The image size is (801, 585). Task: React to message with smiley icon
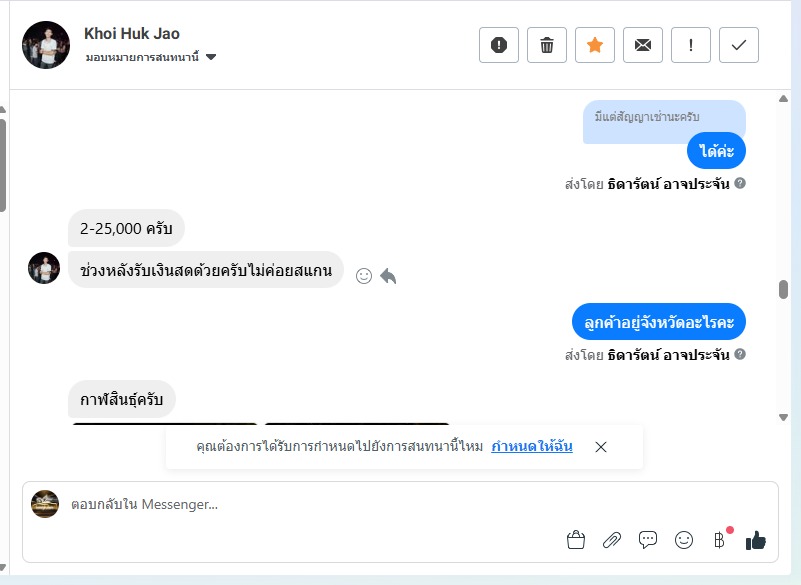click(364, 276)
